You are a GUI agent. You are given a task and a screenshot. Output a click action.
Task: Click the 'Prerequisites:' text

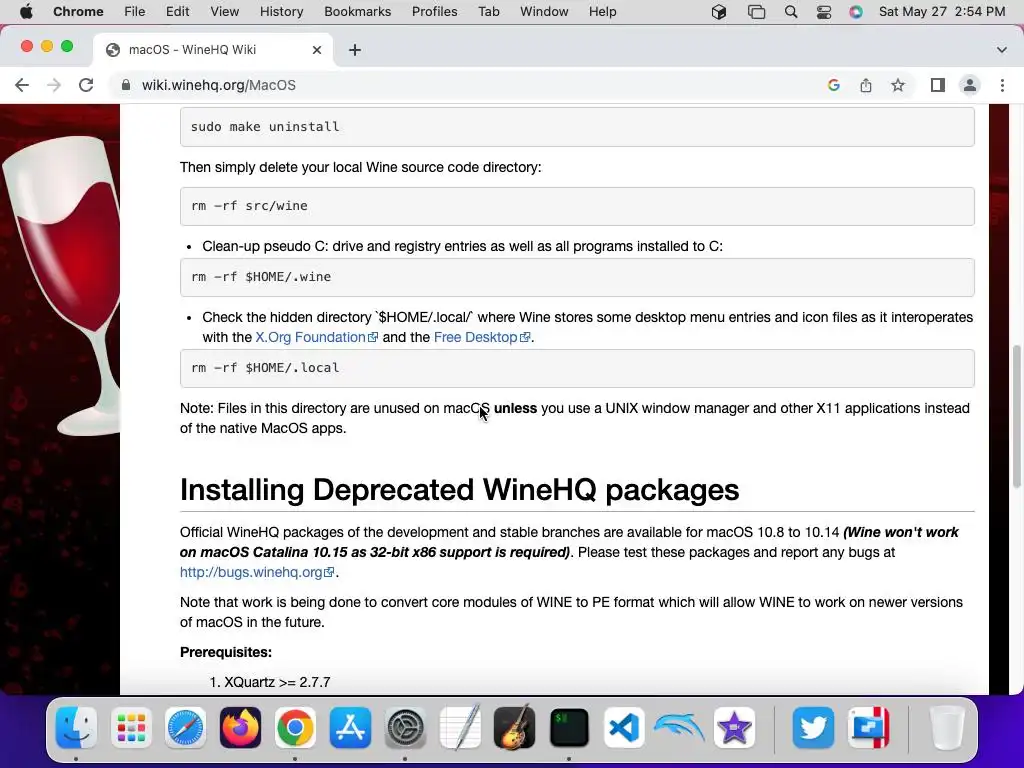click(225, 652)
